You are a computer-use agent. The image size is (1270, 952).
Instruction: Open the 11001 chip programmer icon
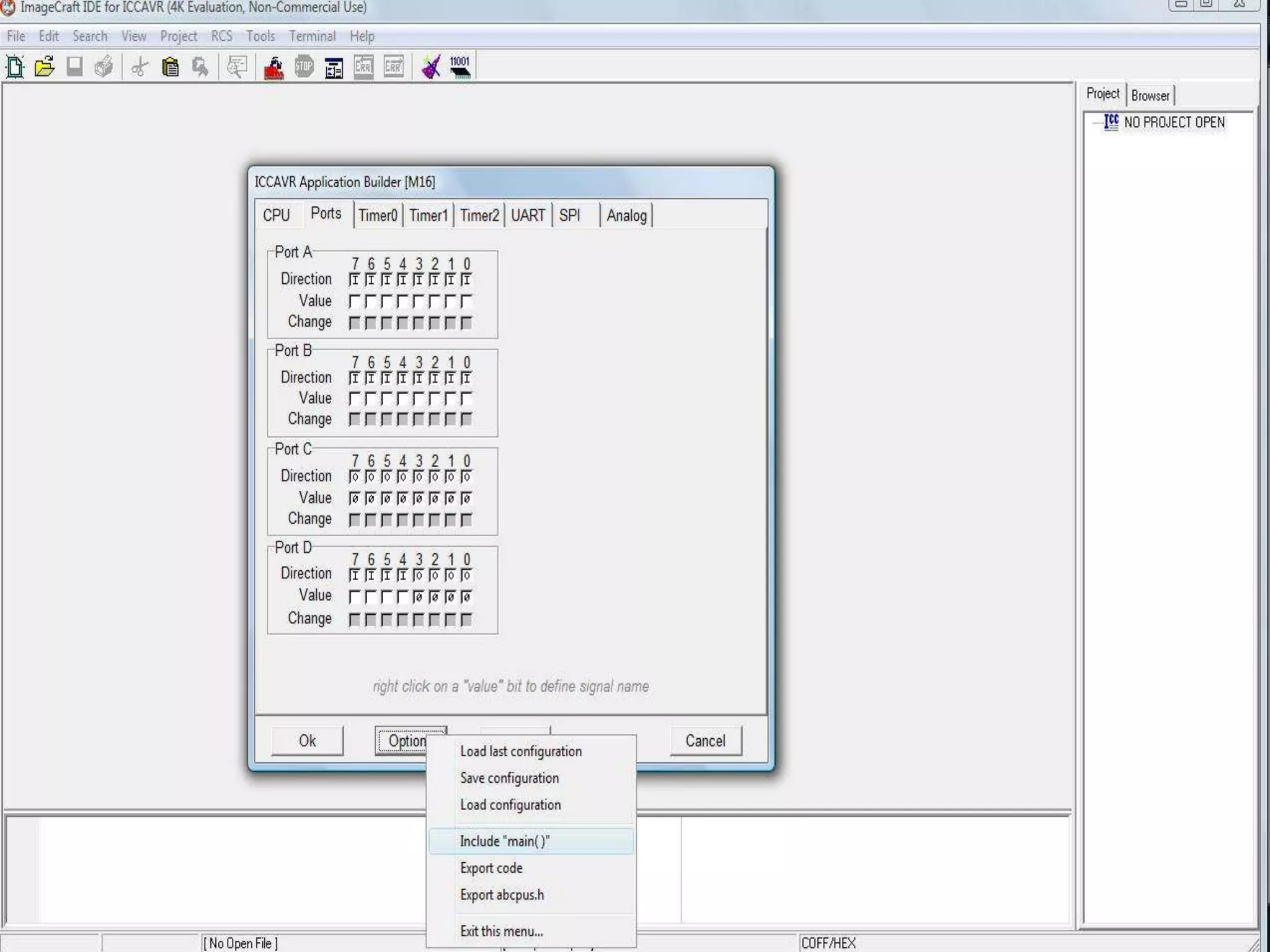(460, 67)
